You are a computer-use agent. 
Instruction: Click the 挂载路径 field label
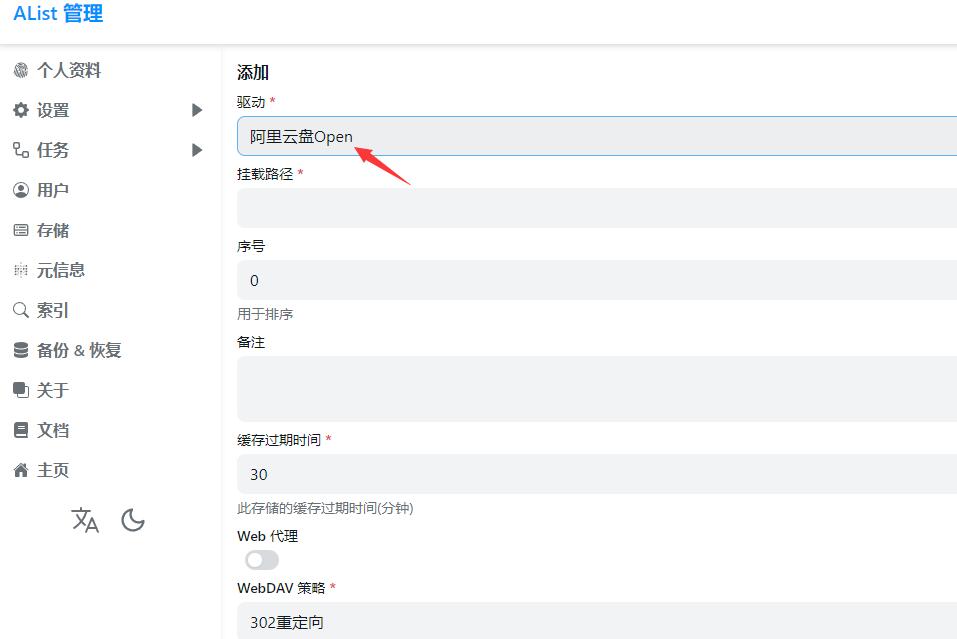(265, 174)
